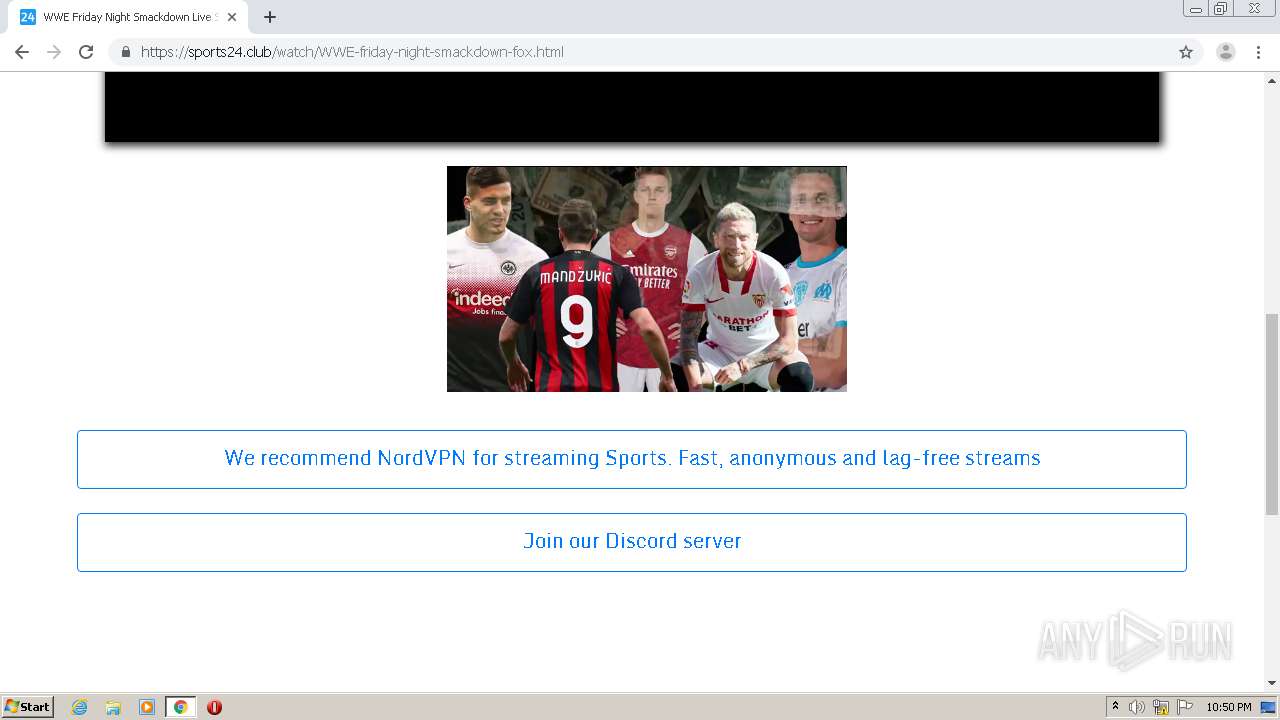Image resolution: width=1280 pixels, height=720 pixels.
Task: Click the black video player area
Action: pos(632,107)
